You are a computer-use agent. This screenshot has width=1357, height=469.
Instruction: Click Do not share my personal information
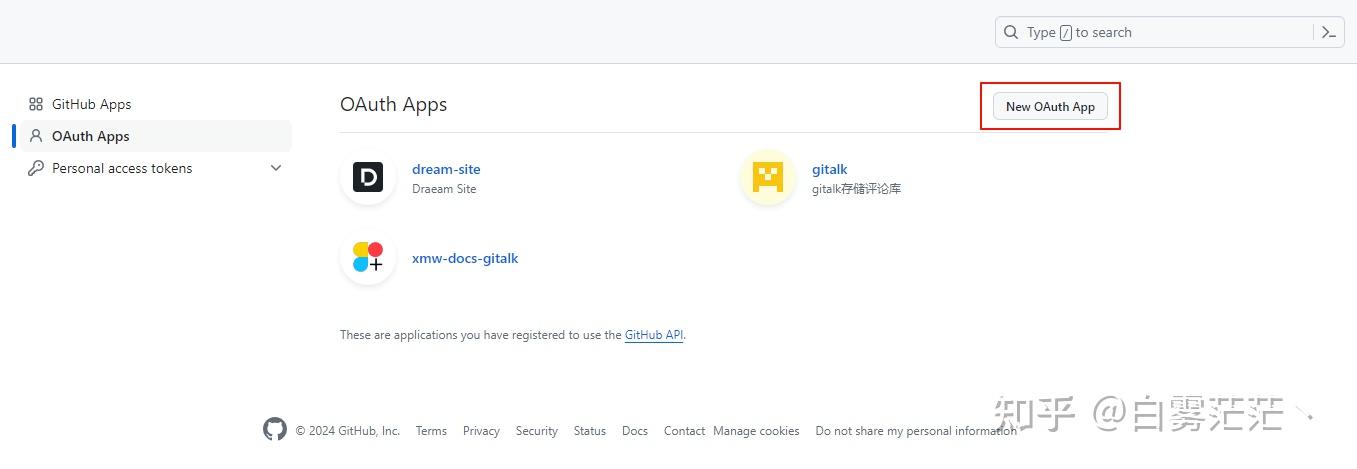pyautogui.click(x=916, y=431)
